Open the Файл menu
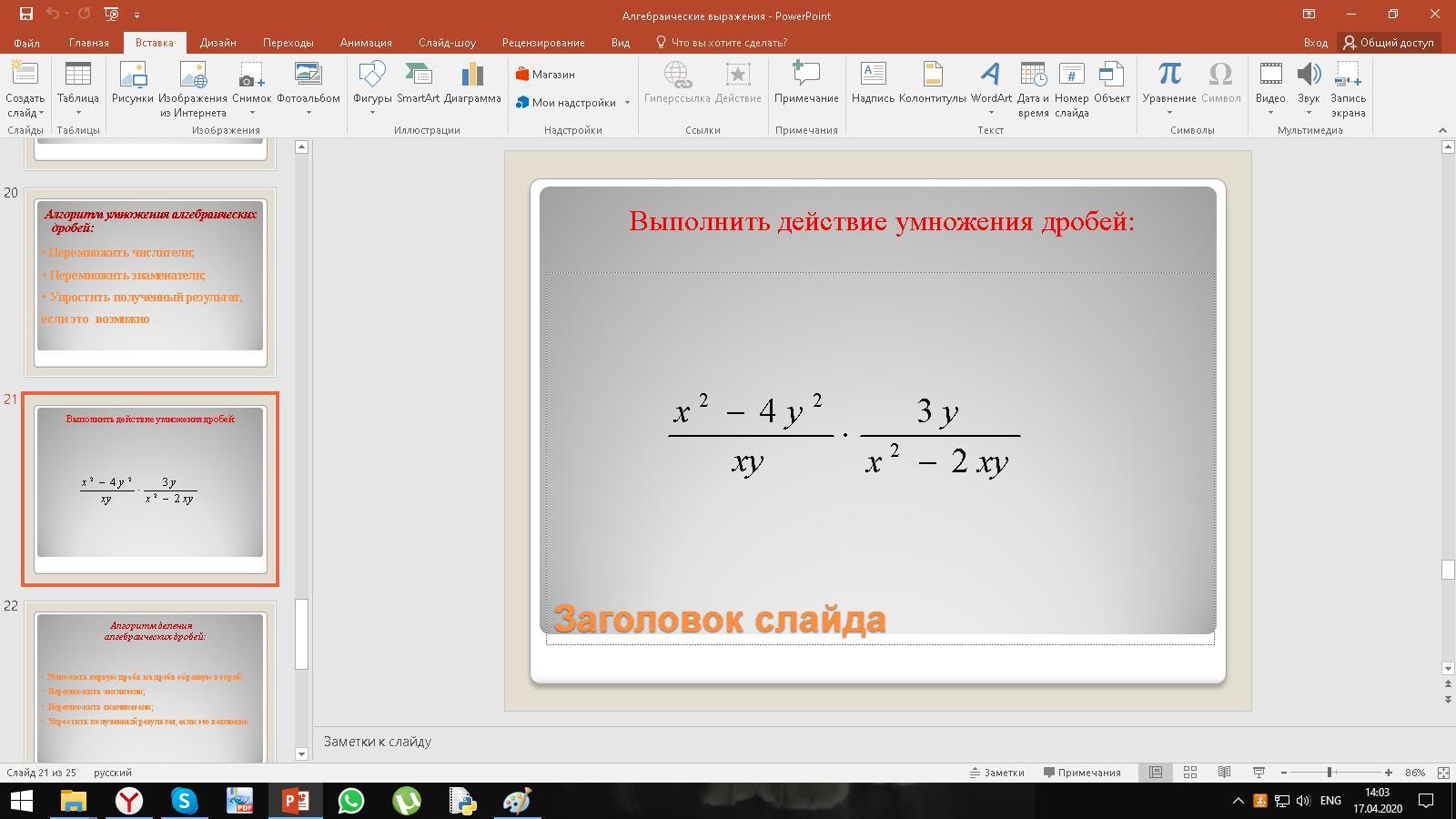The width and height of the screenshot is (1456, 819). 26,43
